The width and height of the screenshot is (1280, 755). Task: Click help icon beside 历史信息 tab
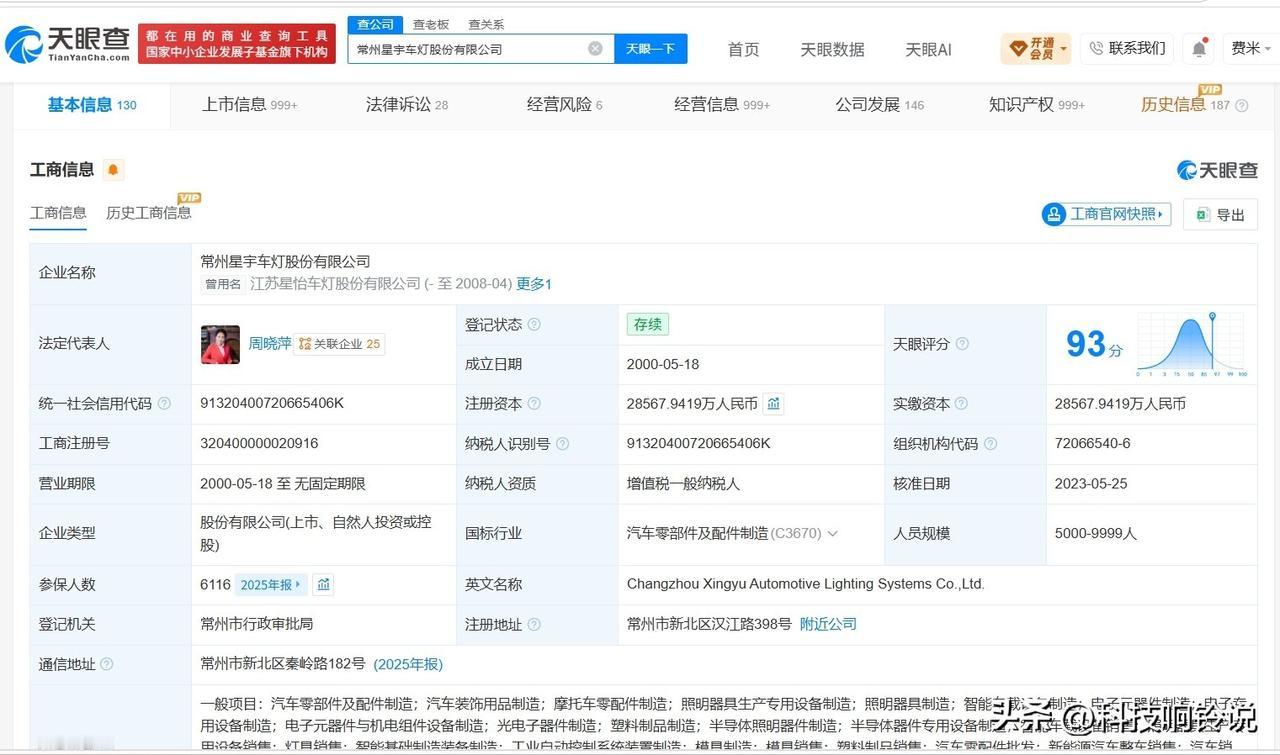(1242, 105)
